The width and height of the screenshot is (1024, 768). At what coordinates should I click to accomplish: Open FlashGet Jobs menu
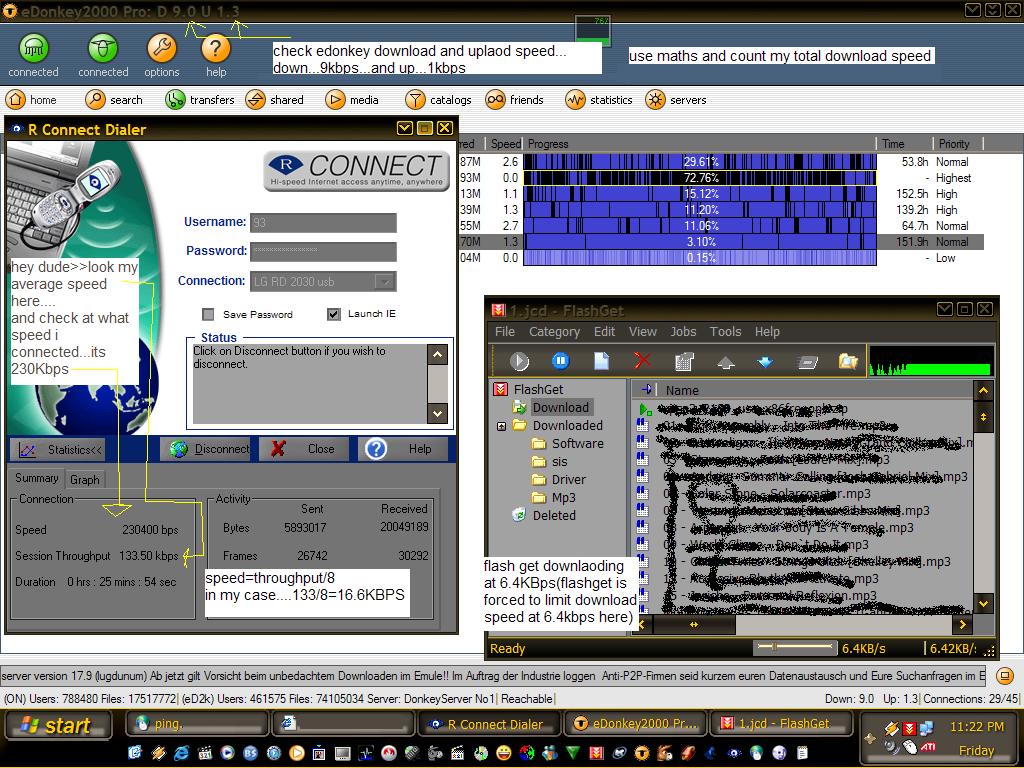[683, 332]
